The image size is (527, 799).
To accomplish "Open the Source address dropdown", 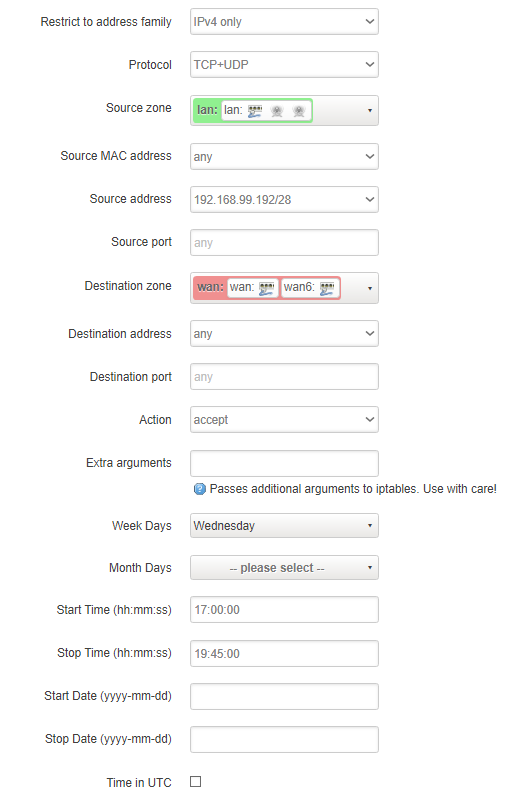I will (x=284, y=199).
